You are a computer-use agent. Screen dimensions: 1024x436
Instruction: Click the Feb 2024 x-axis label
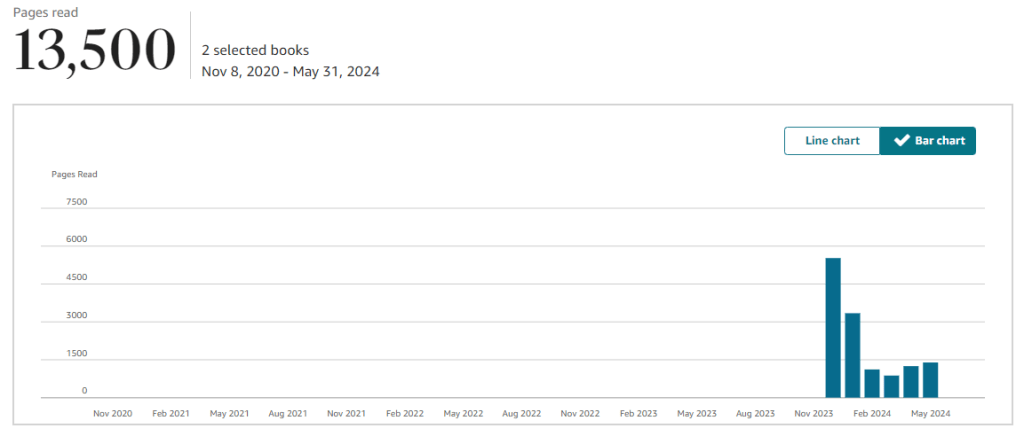pos(873,413)
